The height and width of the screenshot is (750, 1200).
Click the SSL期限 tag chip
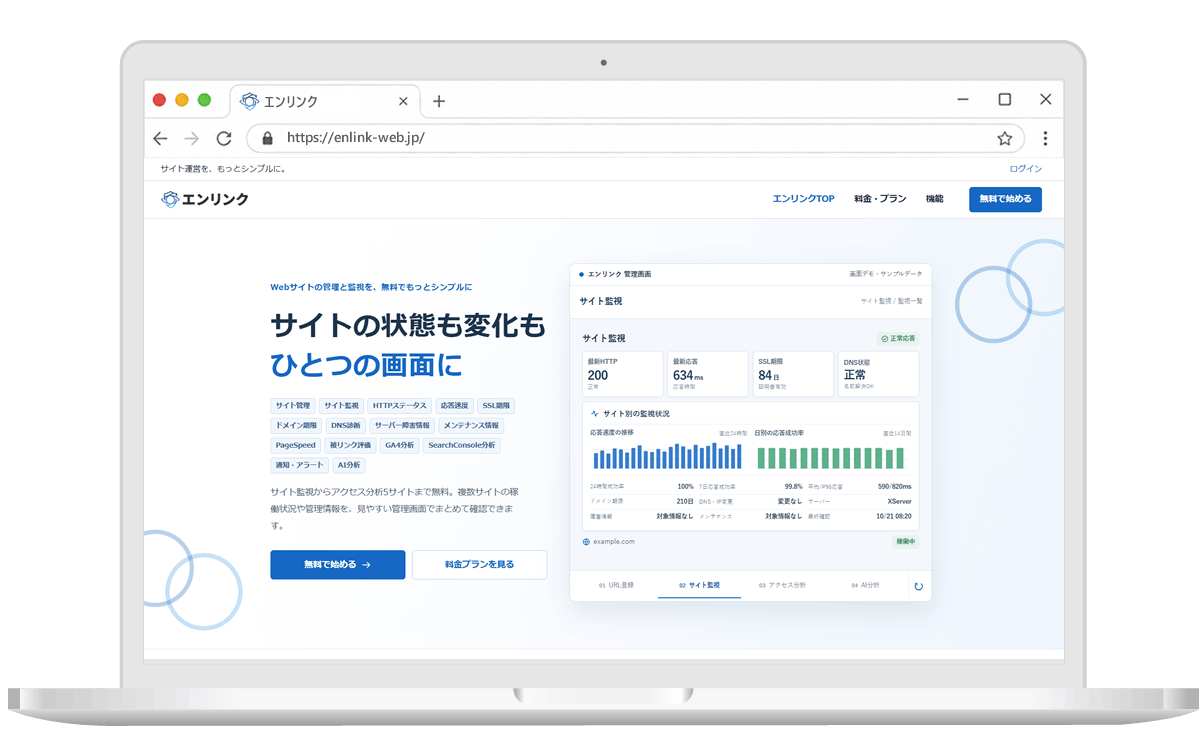tap(496, 406)
